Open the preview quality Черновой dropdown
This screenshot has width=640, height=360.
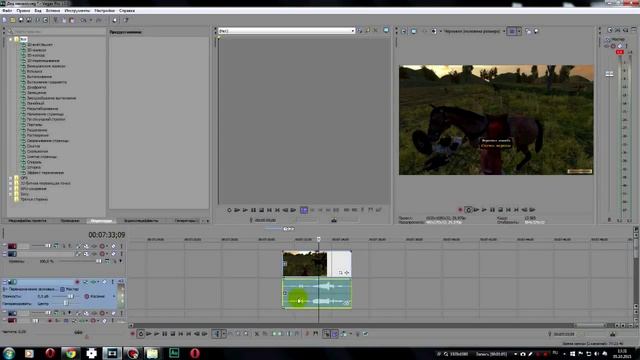[x=504, y=31]
